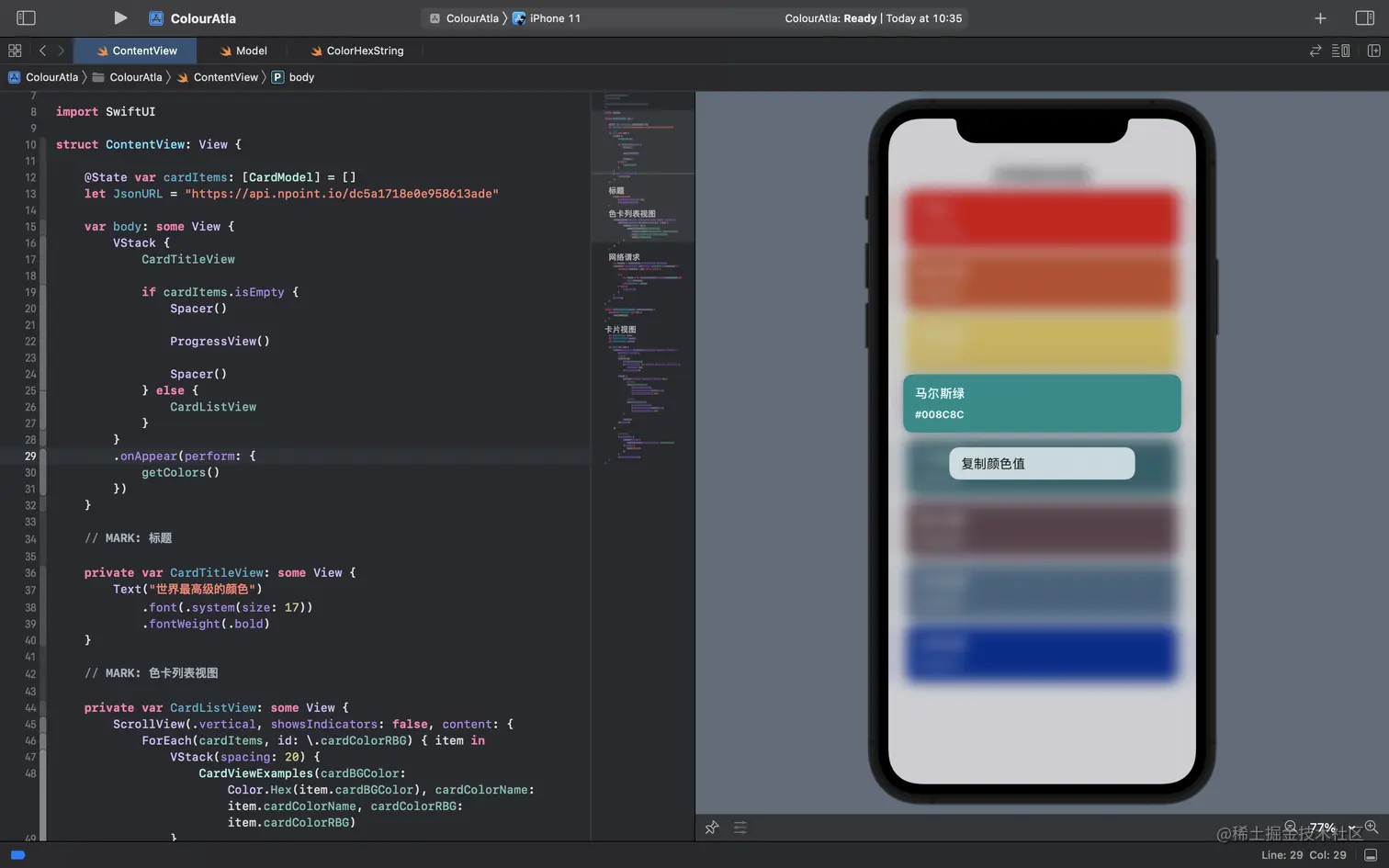Click the #008C8C hex value
Image resolution: width=1389 pixels, height=868 pixels.
pos(939,415)
